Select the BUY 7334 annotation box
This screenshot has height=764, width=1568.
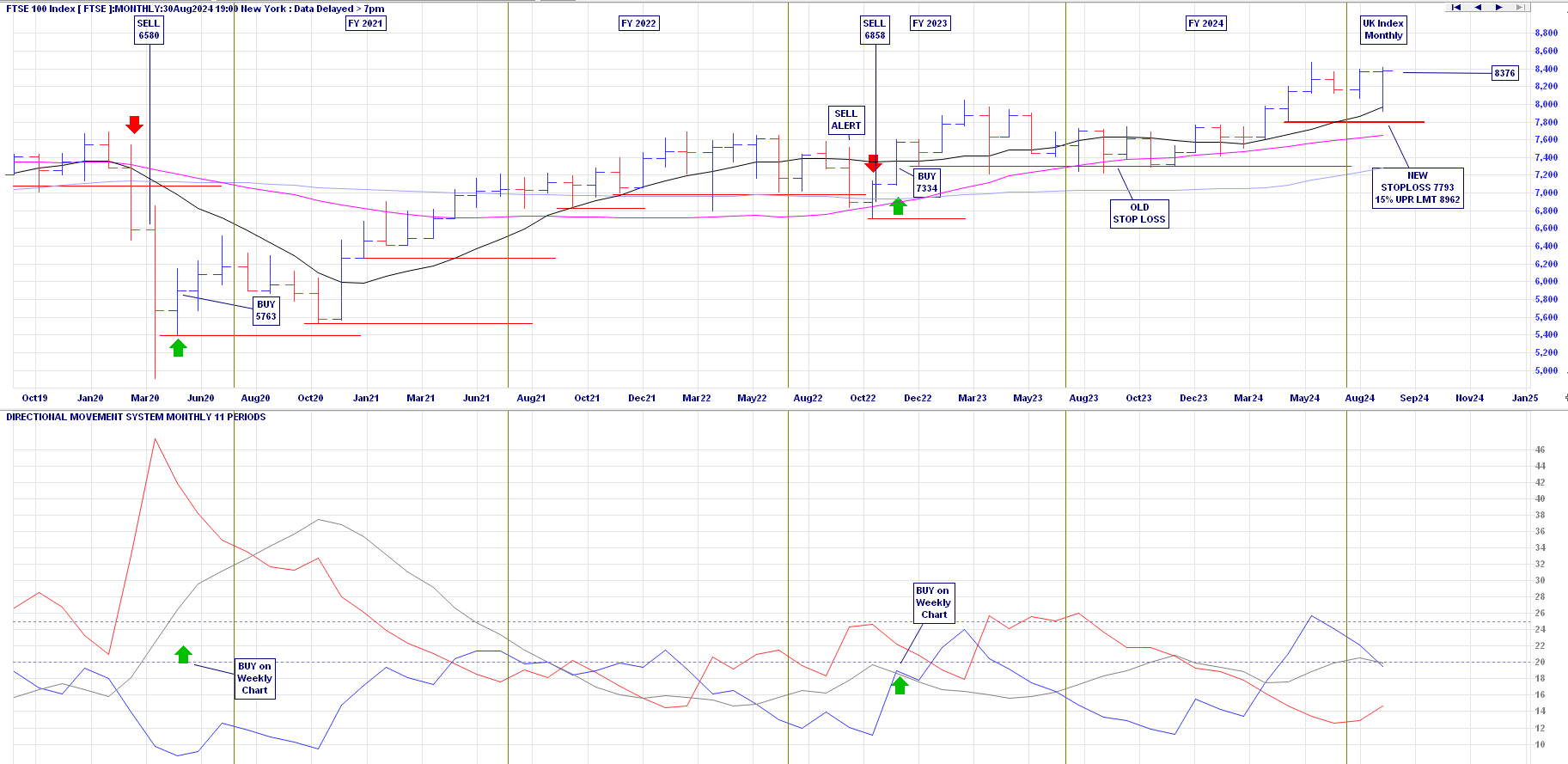[x=927, y=182]
